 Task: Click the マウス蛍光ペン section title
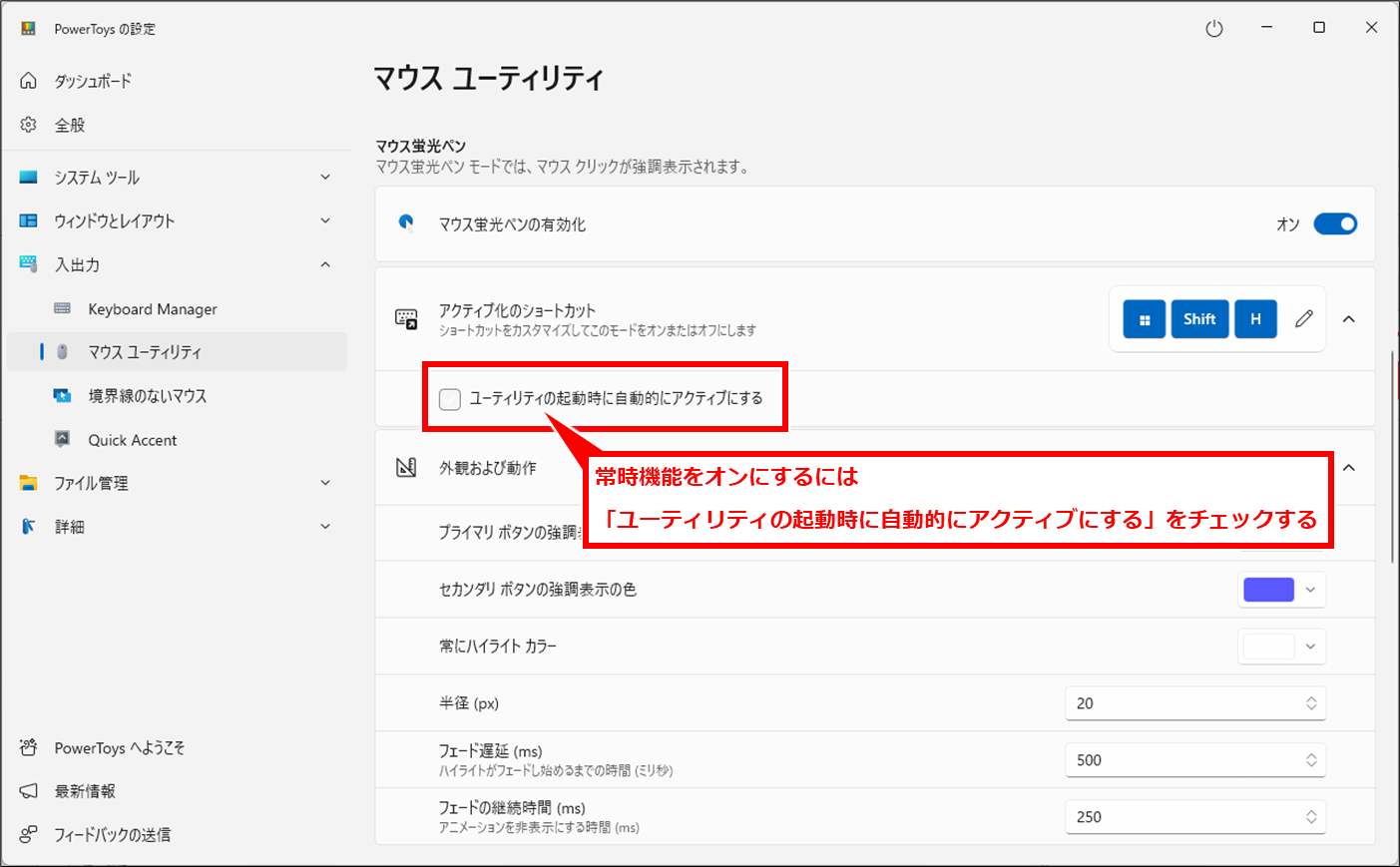(420, 147)
